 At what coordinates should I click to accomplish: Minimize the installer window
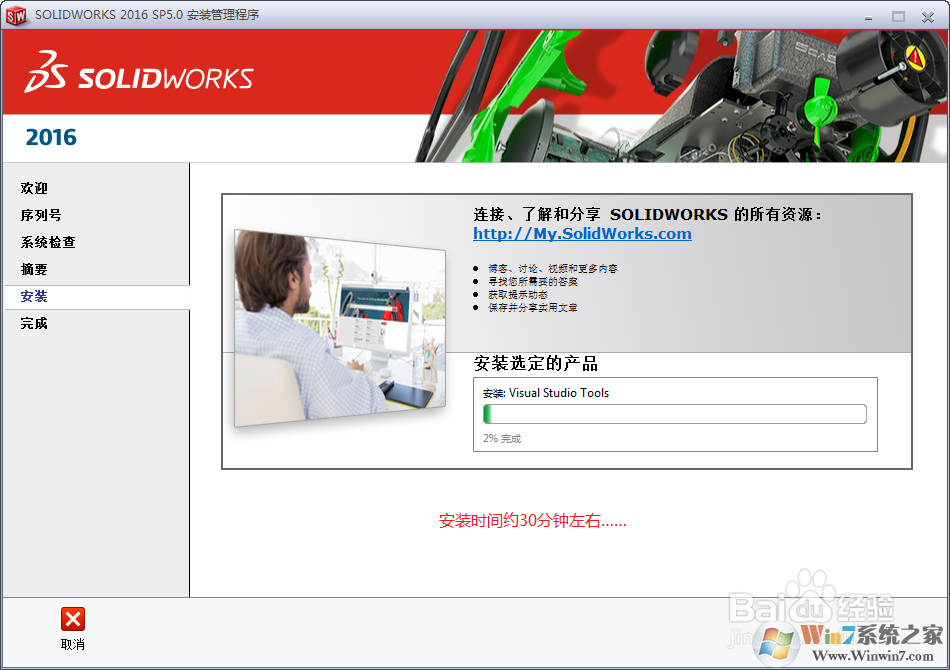click(x=868, y=17)
